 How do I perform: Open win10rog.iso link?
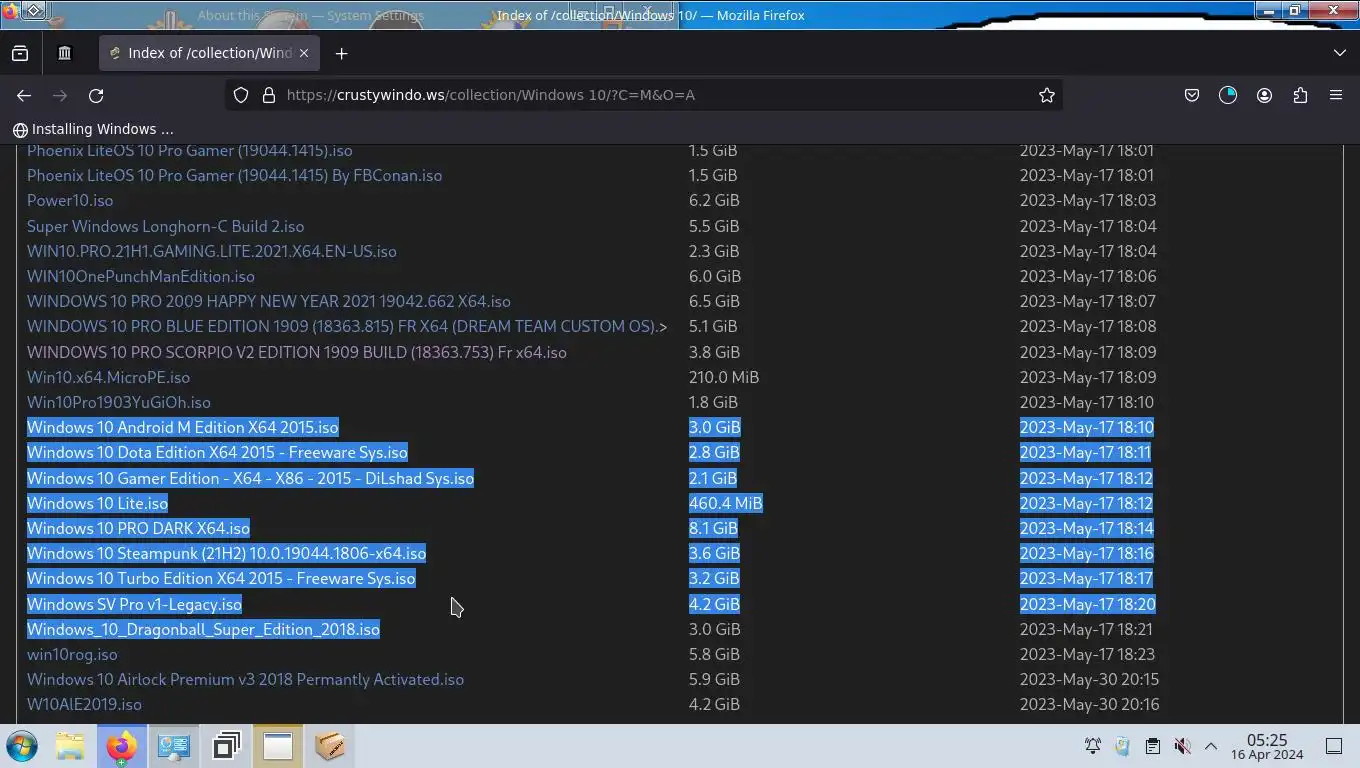(72, 654)
